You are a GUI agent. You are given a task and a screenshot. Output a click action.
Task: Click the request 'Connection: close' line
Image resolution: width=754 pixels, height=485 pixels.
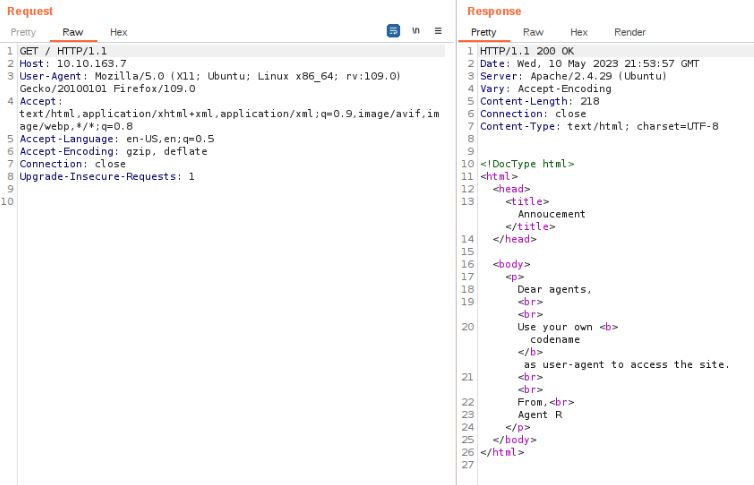click(x=73, y=164)
